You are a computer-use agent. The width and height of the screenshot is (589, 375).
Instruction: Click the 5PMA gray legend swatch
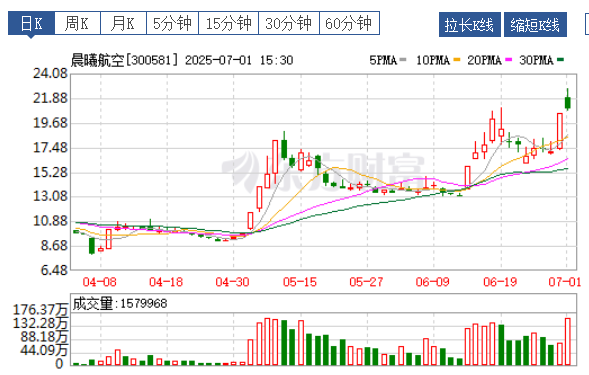click(403, 60)
